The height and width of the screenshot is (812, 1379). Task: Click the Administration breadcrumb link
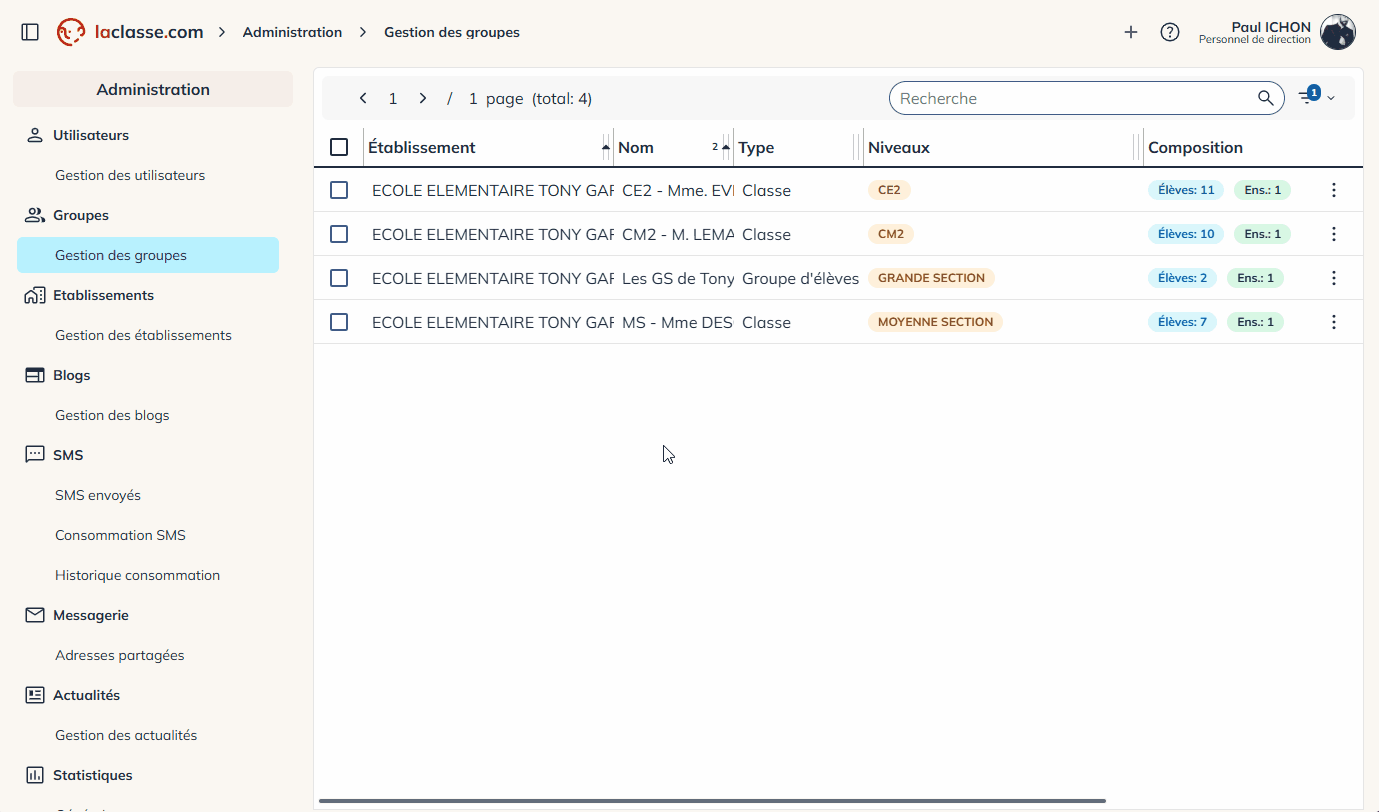292,32
